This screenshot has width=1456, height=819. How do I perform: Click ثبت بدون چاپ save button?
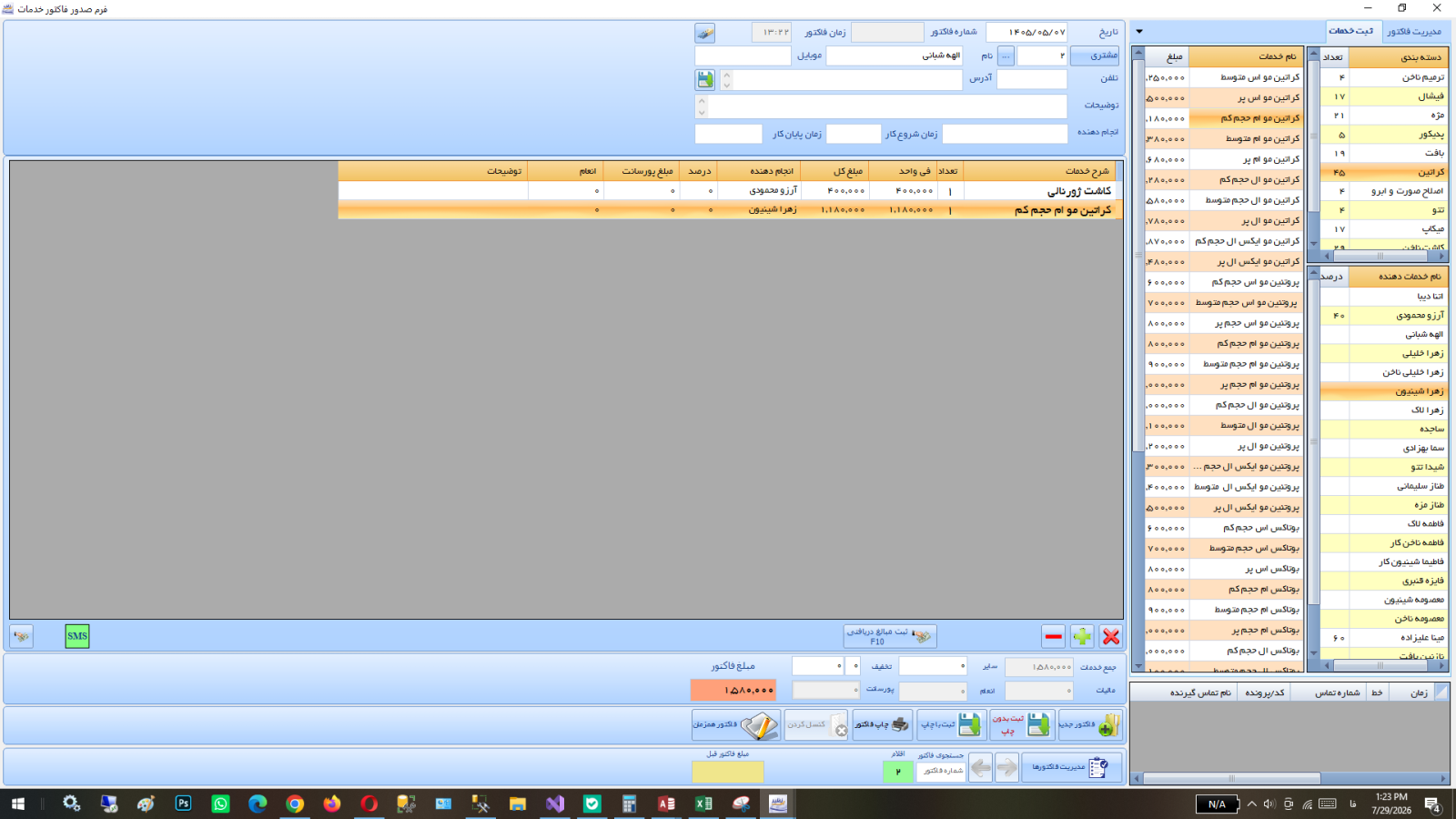click(x=1022, y=724)
